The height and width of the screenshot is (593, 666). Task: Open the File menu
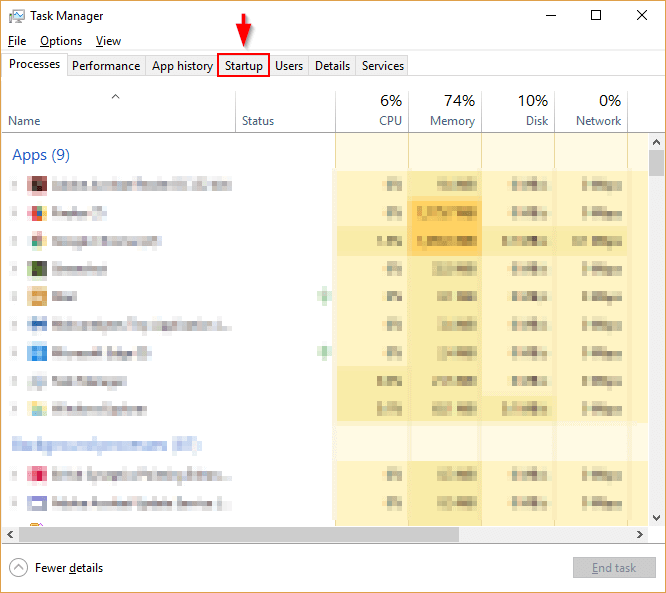(x=17, y=41)
